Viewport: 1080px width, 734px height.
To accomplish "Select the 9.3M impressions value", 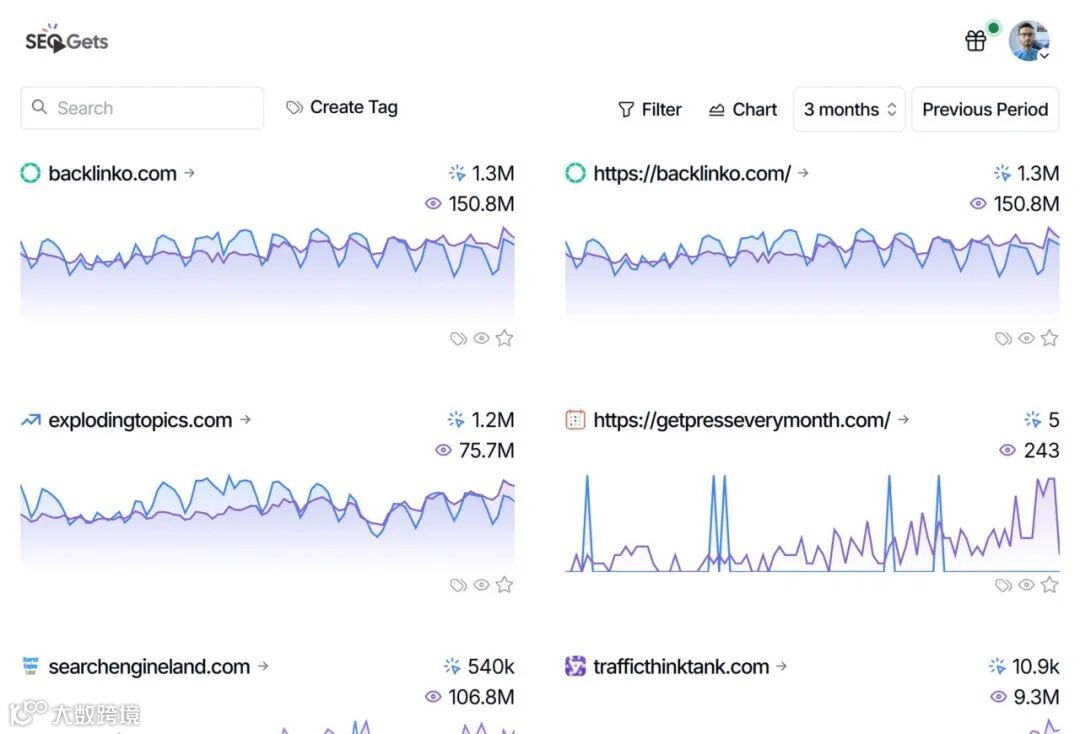I will coord(1036,697).
